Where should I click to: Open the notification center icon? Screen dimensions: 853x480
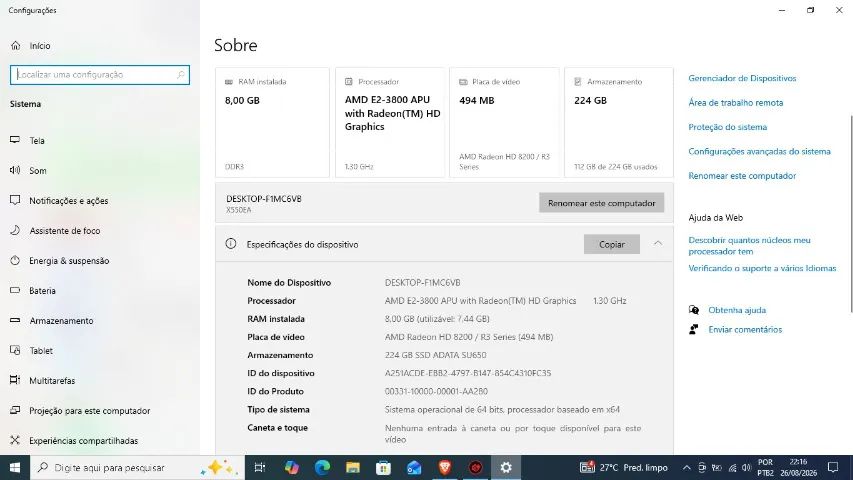click(833, 467)
